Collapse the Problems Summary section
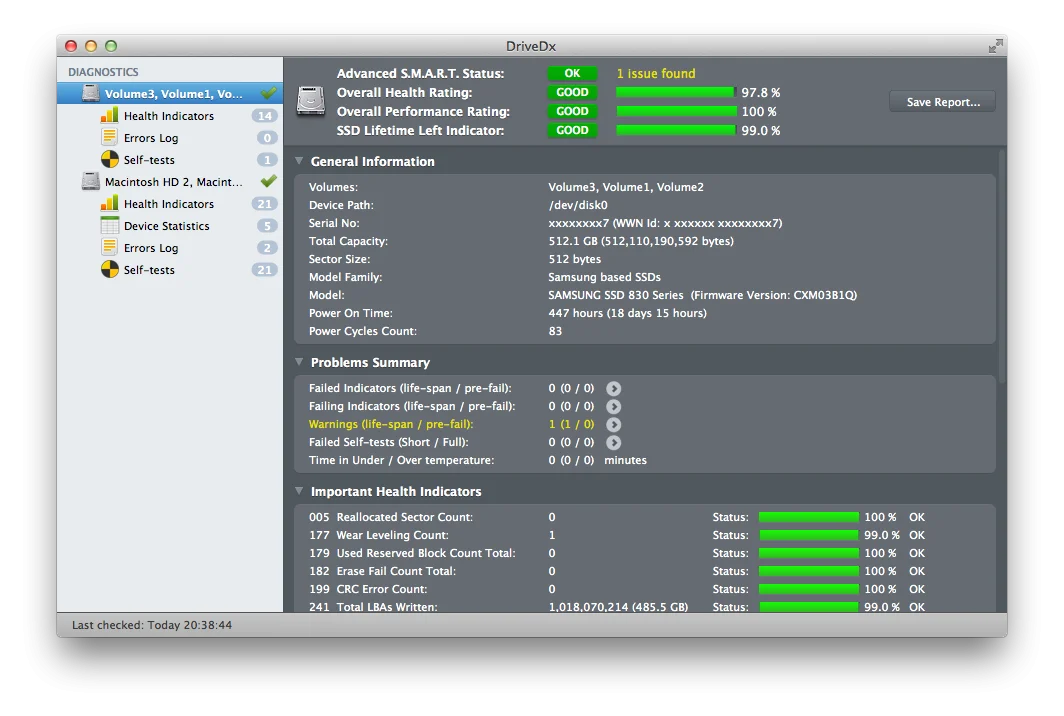Screen dimensions: 1064x716 point(299,362)
